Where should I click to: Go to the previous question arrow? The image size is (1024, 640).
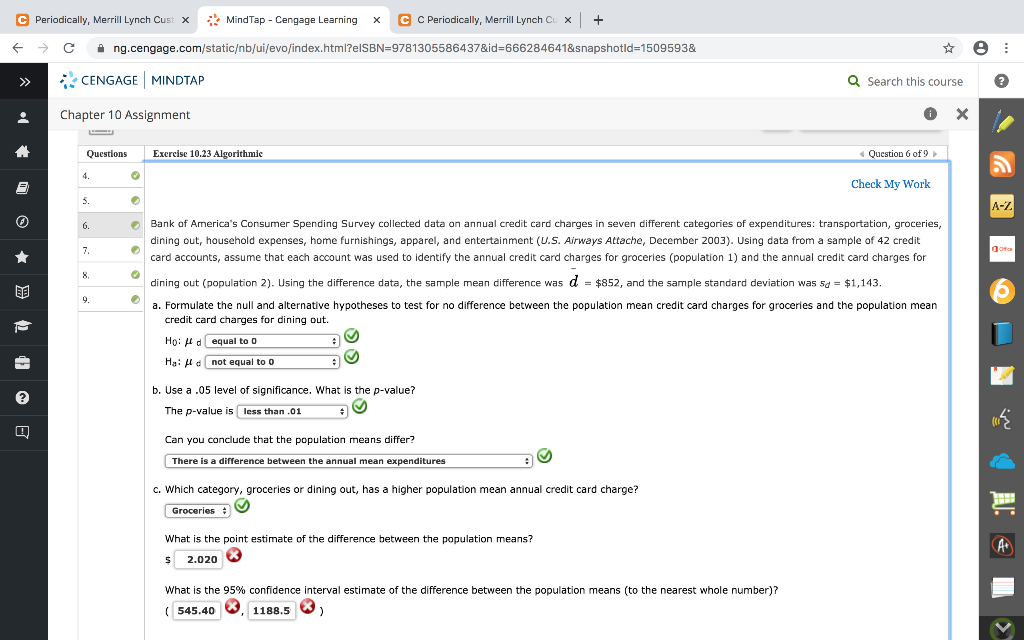pos(862,154)
